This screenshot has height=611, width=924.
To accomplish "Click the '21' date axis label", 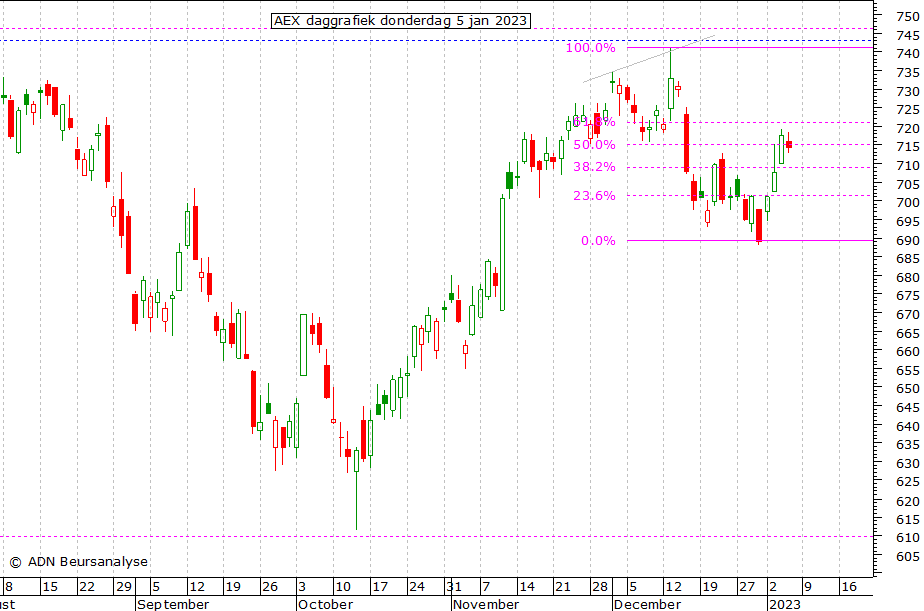I will [x=563, y=587].
